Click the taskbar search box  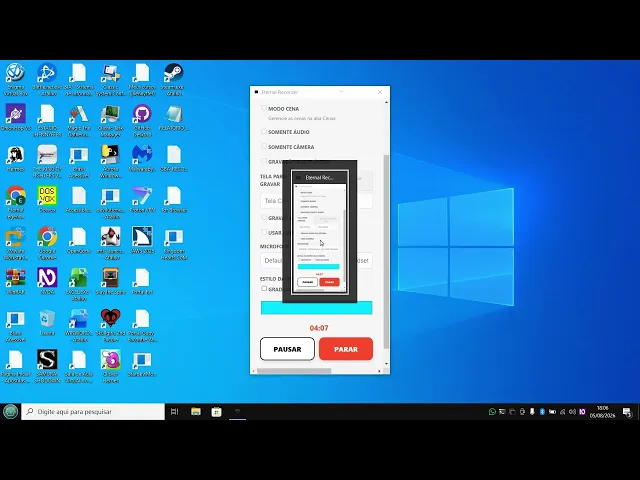pyautogui.click(x=93, y=411)
